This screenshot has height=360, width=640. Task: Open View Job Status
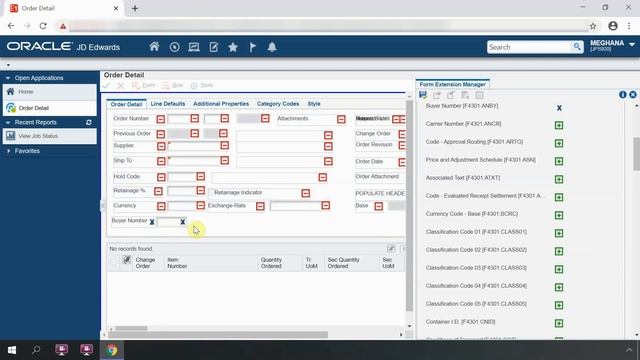click(49, 136)
